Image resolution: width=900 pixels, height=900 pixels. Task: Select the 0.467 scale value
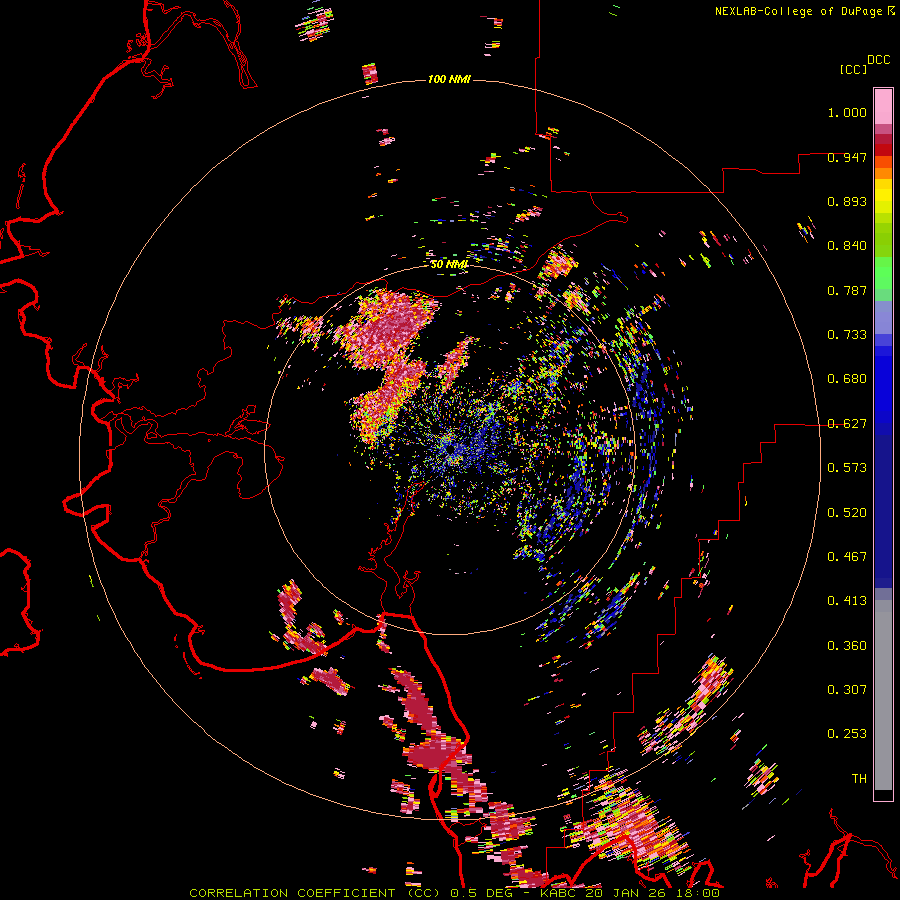(x=847, y=557)
